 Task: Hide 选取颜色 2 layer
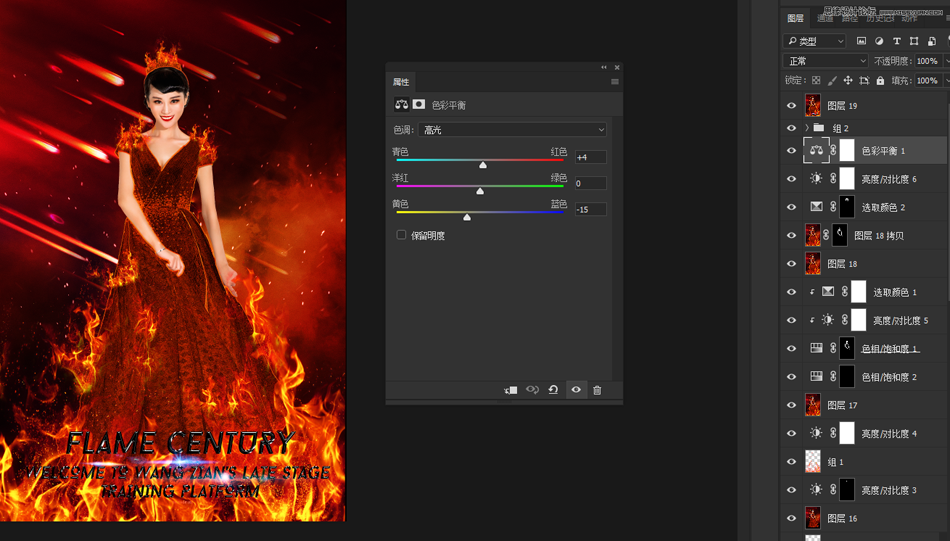click(x=791, y=207)
